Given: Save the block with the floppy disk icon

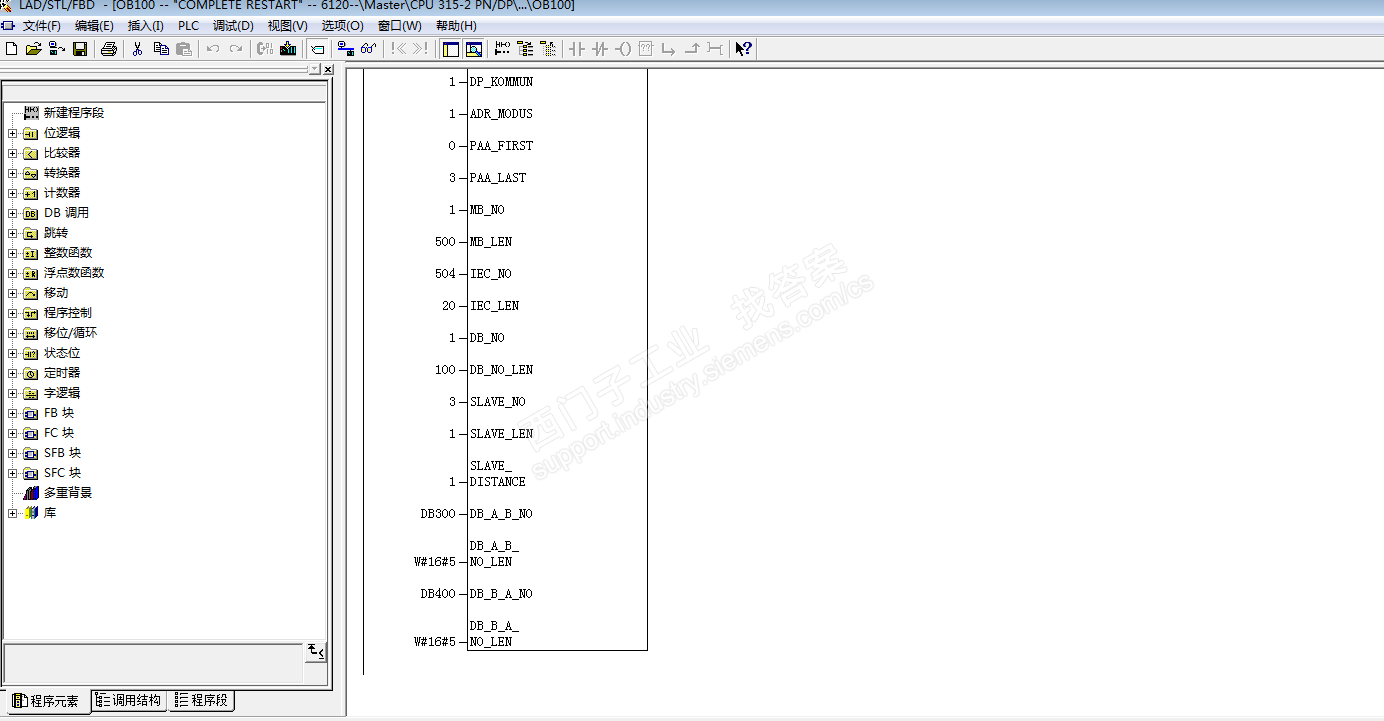Looking at the screenshot, I should 80,48.
